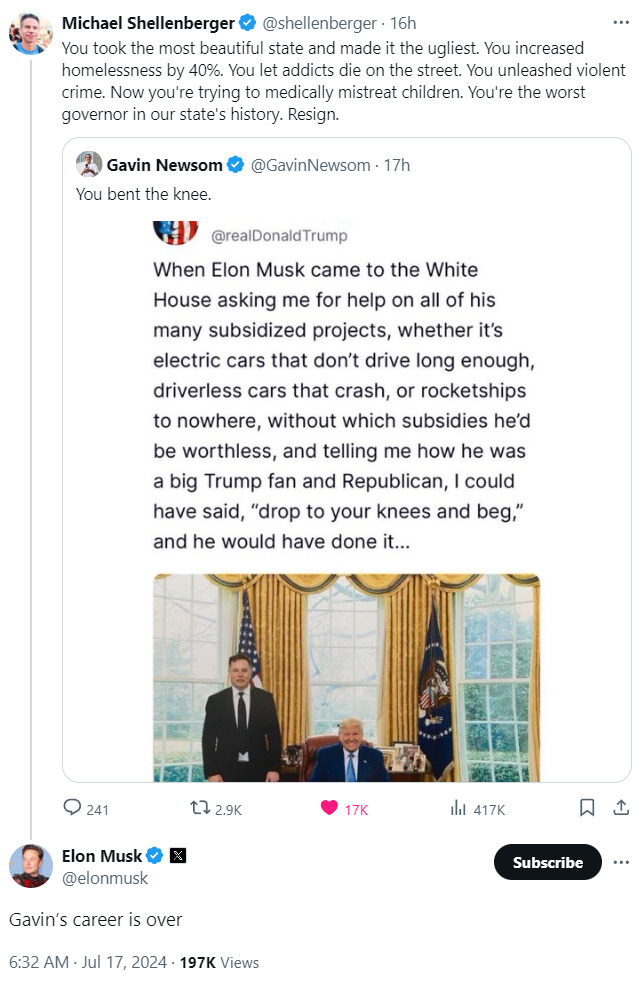Click Elon Musk's blue verified checkmark
642x981 pixels.
point(155,856)
